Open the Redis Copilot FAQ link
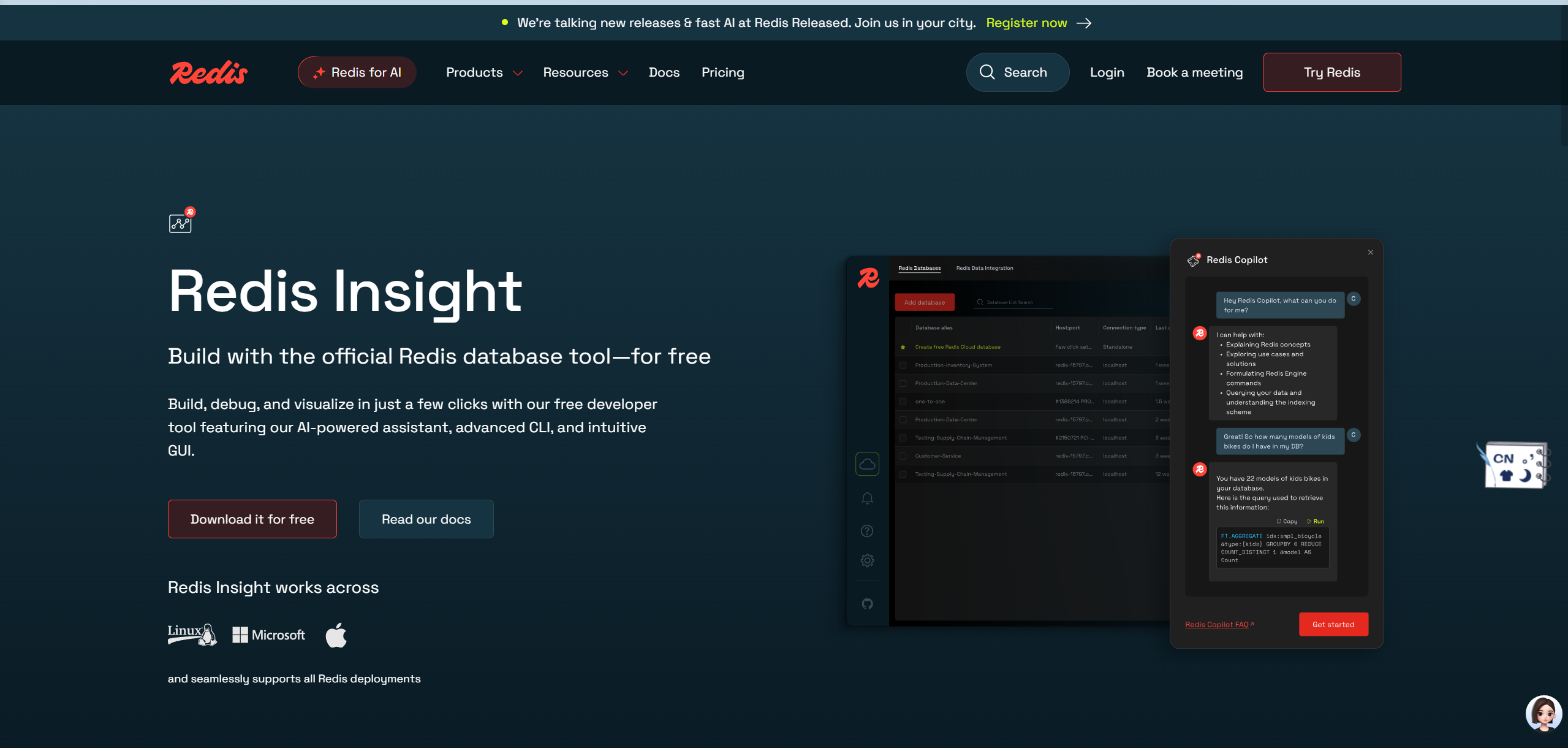This screenshot has width=1568, height=748. tap(1219, 625)
